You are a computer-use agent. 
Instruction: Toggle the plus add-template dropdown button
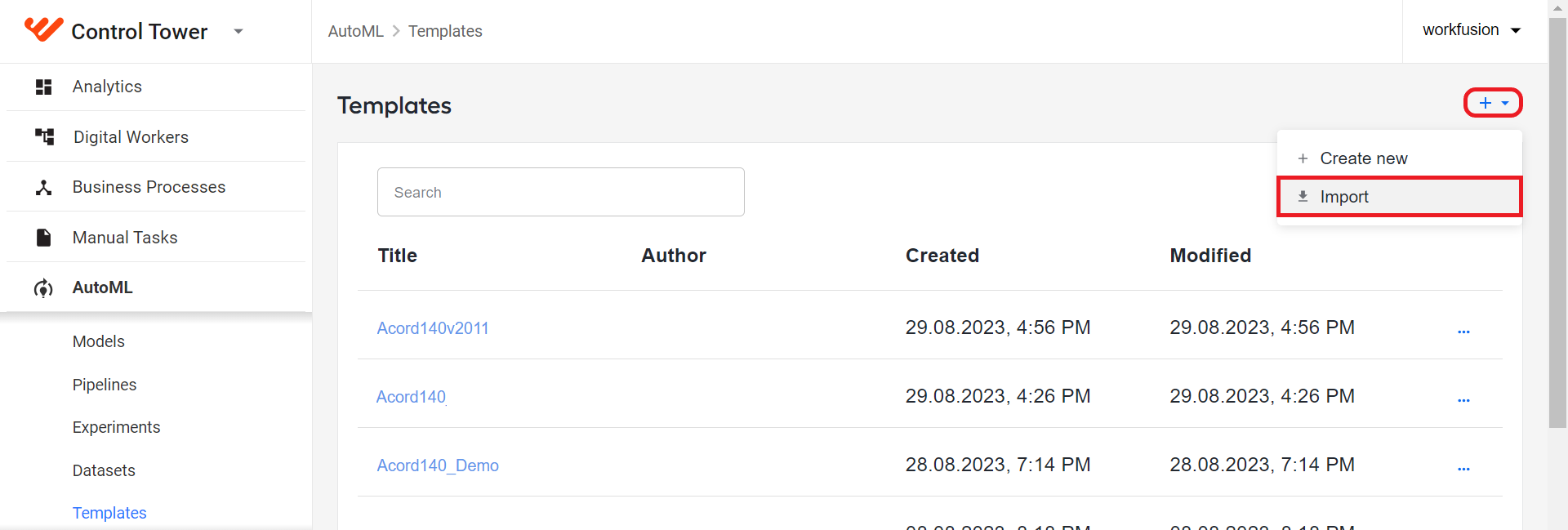pyautogui.click(x=1493, y=103)
